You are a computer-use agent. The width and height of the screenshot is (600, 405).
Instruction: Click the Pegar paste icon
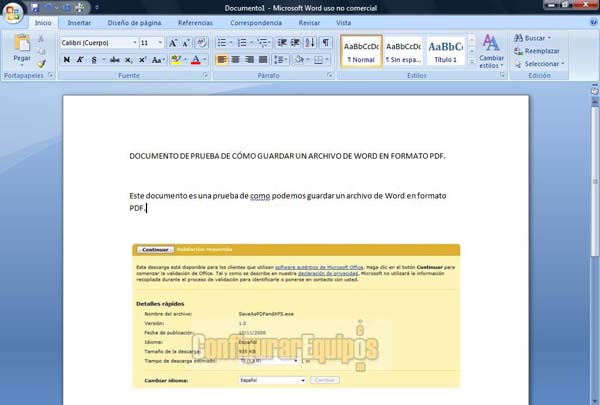click(x=22, y=43)
